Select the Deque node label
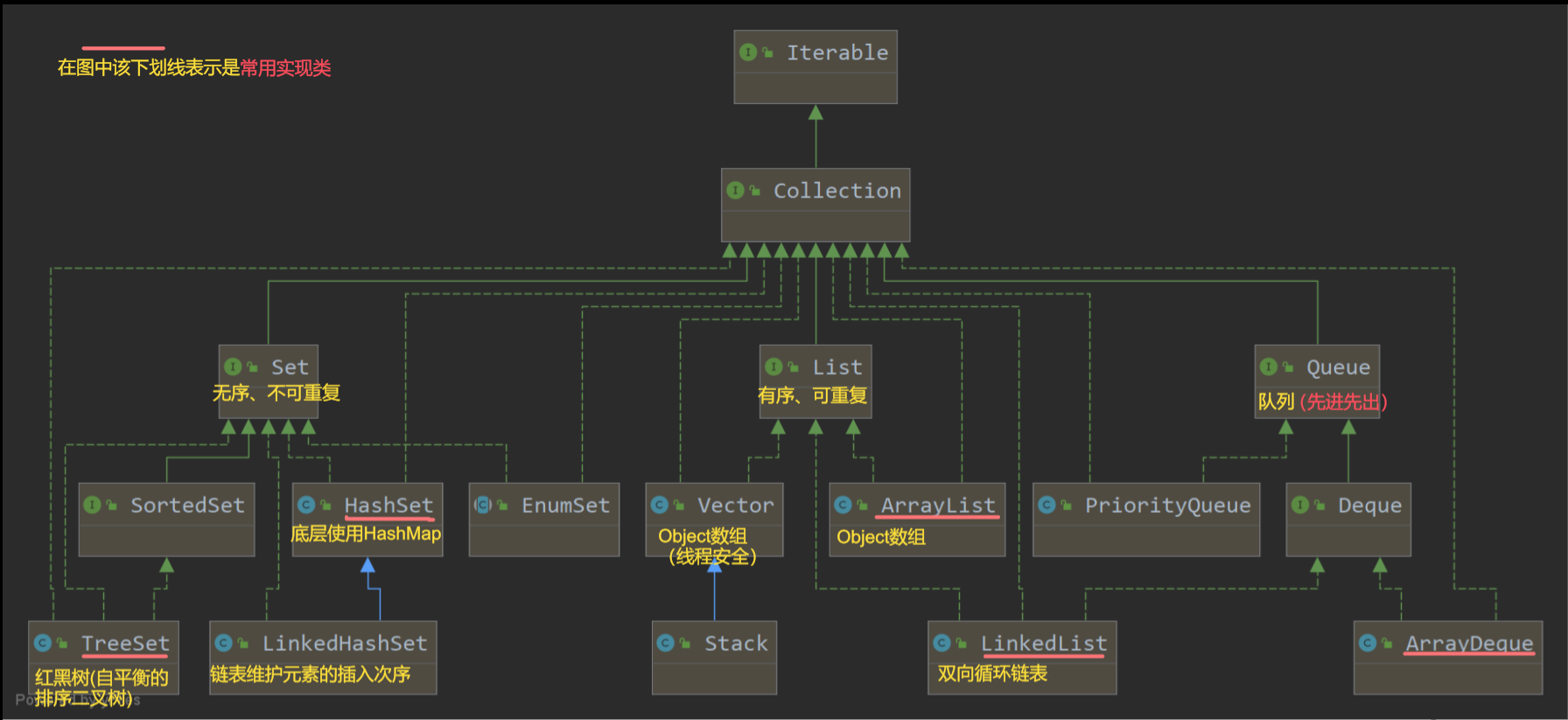The image size is (1568, 720). click(1369, 506)
